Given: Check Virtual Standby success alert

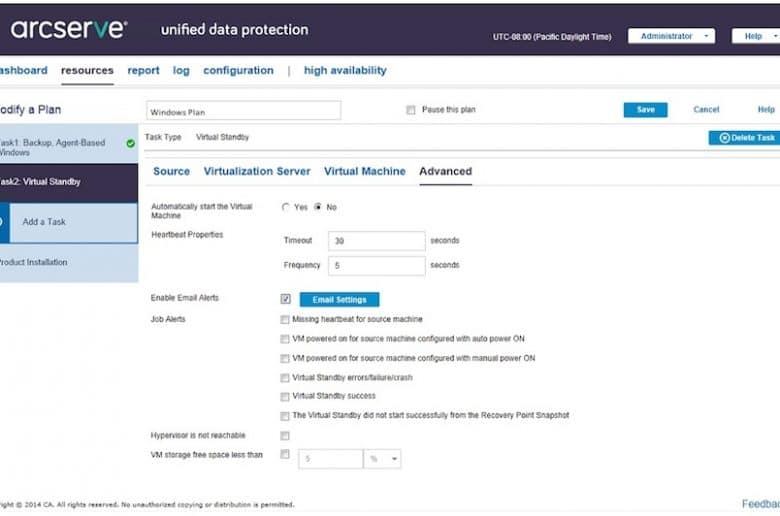Looking at the screenshot, I should click(x=285, y=397).
